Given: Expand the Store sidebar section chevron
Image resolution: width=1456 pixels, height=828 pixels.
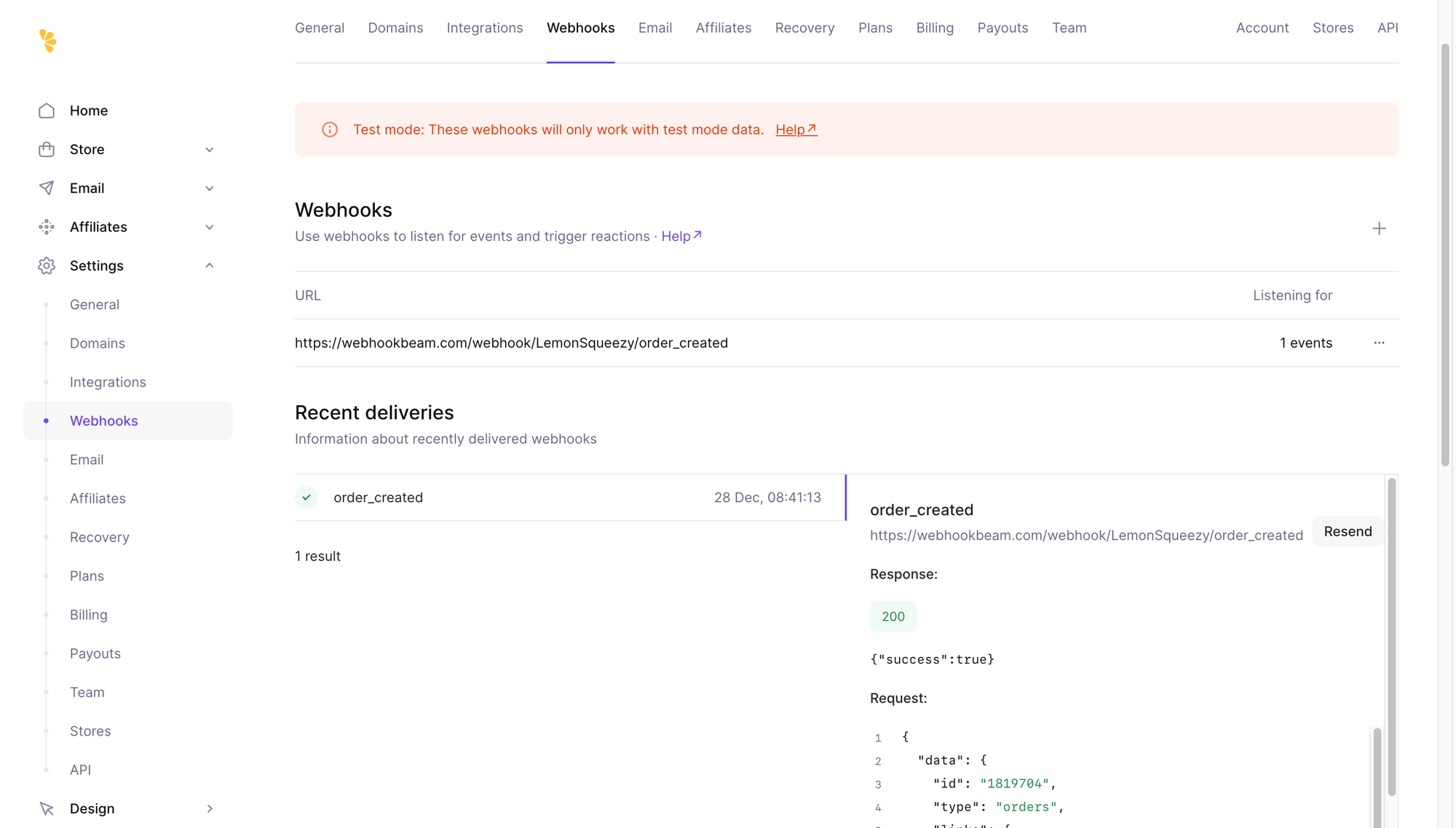Looking at the screenshot, I should (x=210, y=149).
